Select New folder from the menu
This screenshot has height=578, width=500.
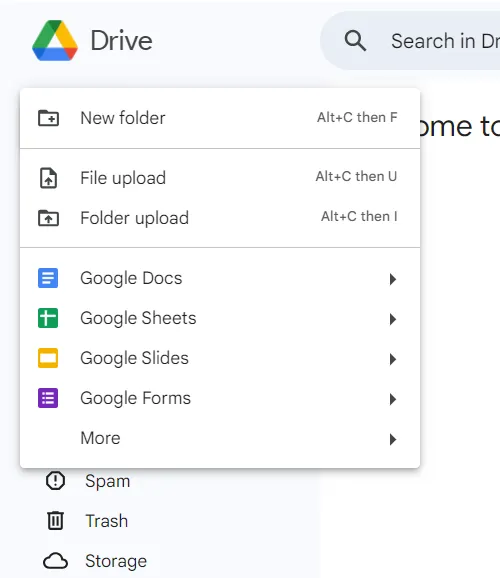click(x=220, y=118)
